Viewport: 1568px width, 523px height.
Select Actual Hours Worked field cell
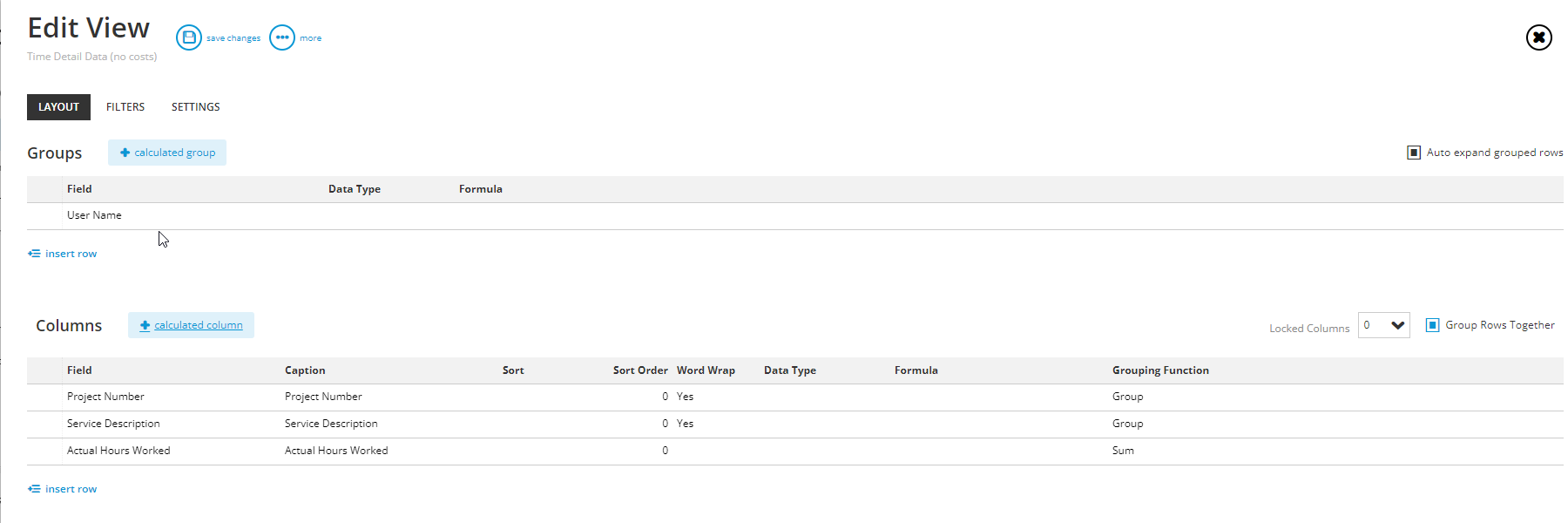(x=118, y=451)
